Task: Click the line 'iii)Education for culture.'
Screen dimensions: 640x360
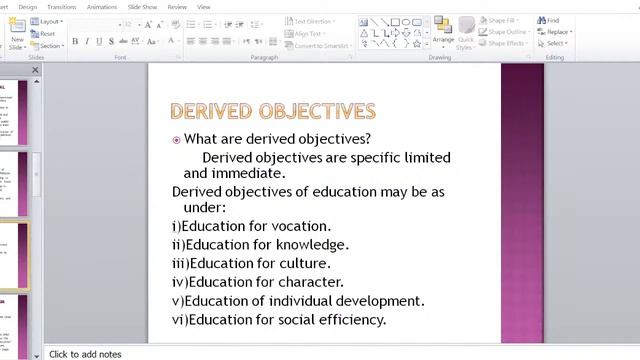Action: click(x=251, y=263)
